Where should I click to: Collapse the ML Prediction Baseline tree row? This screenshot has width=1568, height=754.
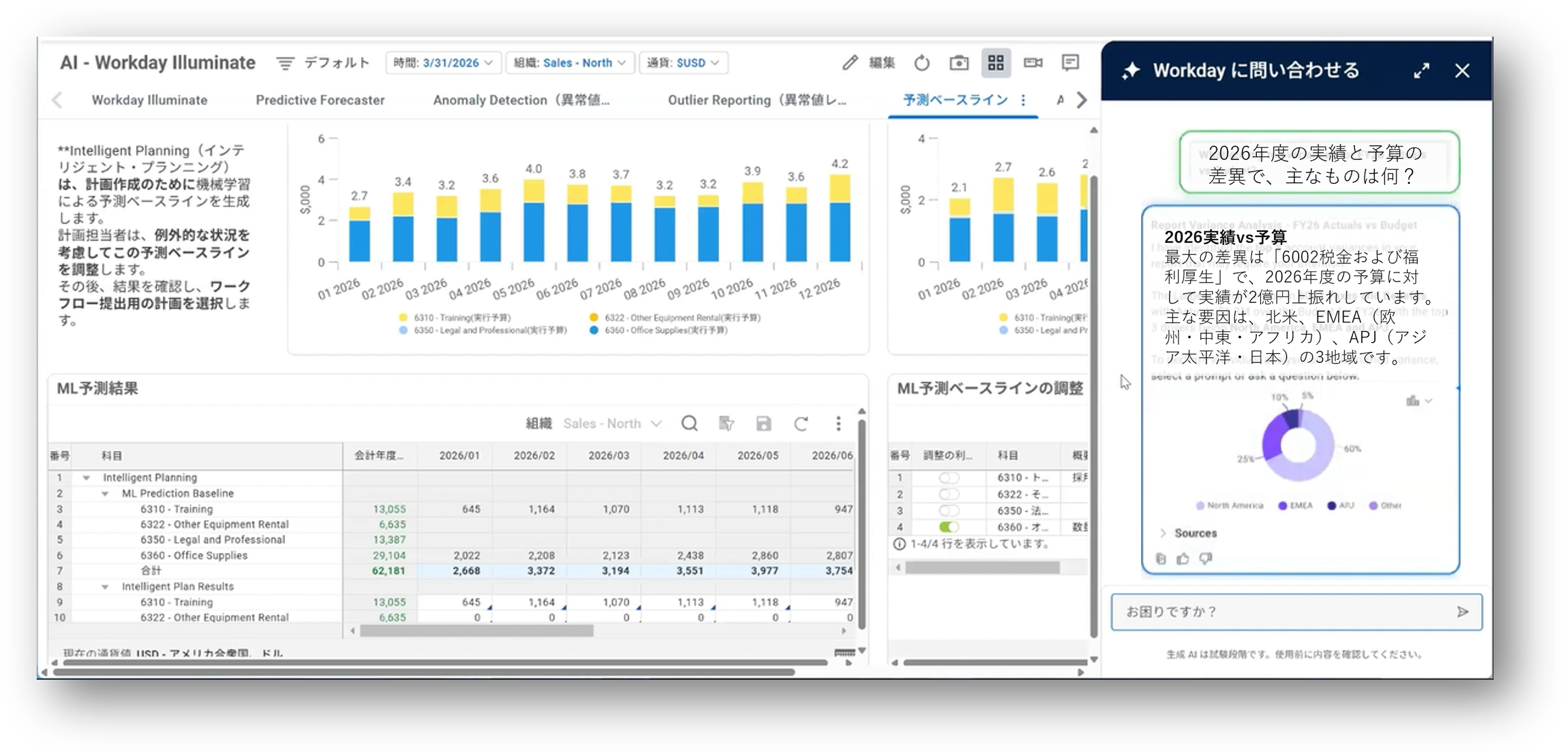(105, 494)
